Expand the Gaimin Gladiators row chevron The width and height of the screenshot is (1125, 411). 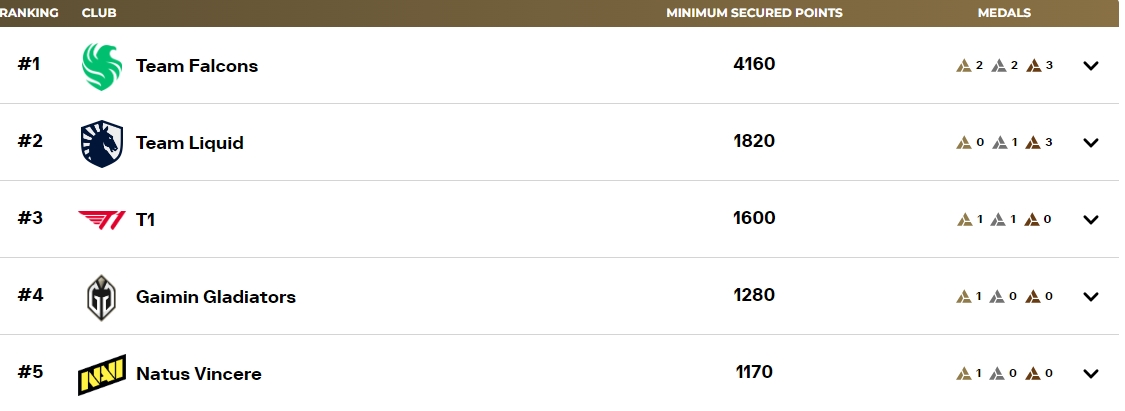click(x=1091, y=296)
